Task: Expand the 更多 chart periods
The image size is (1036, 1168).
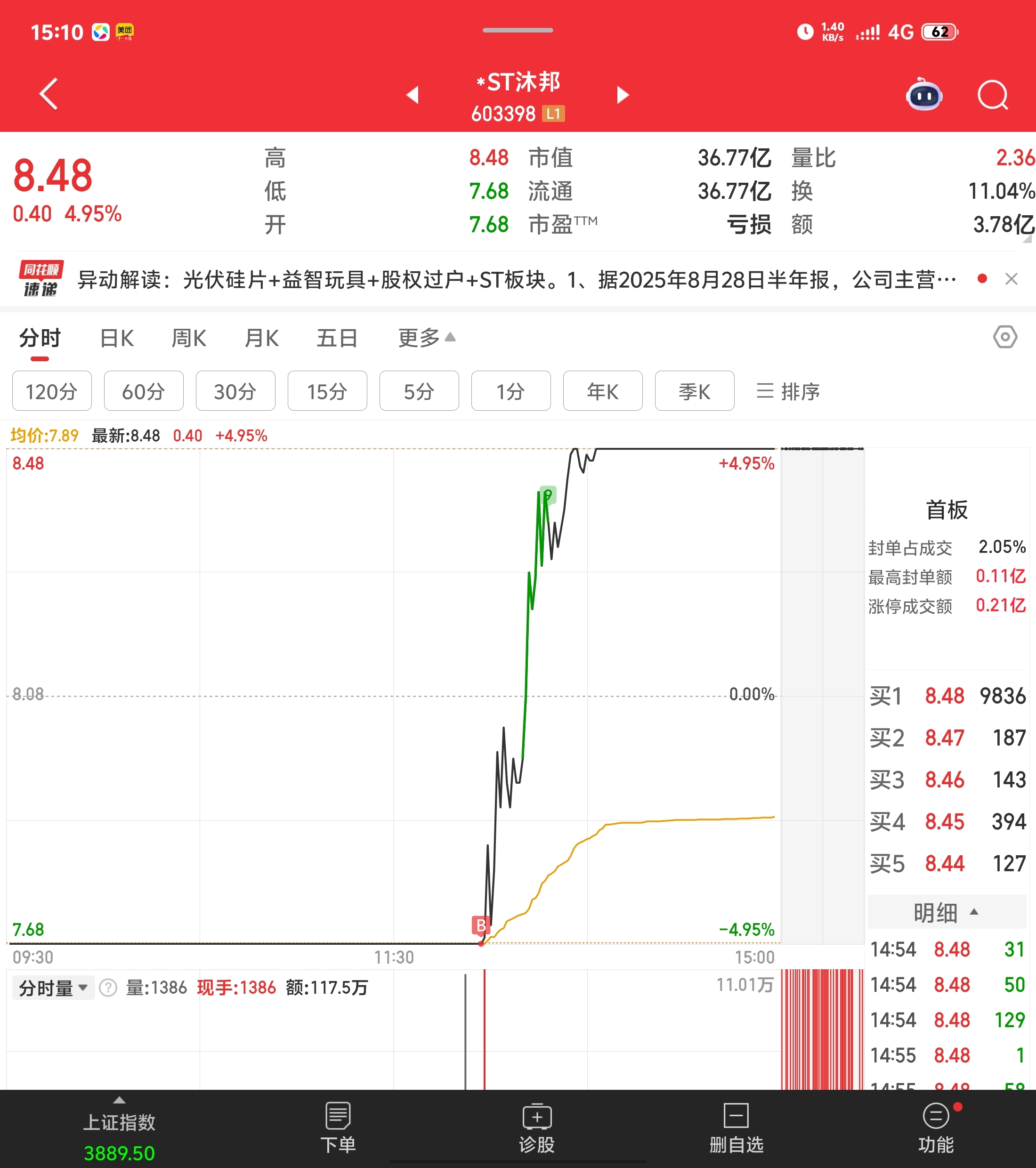Action: [426, 338]
